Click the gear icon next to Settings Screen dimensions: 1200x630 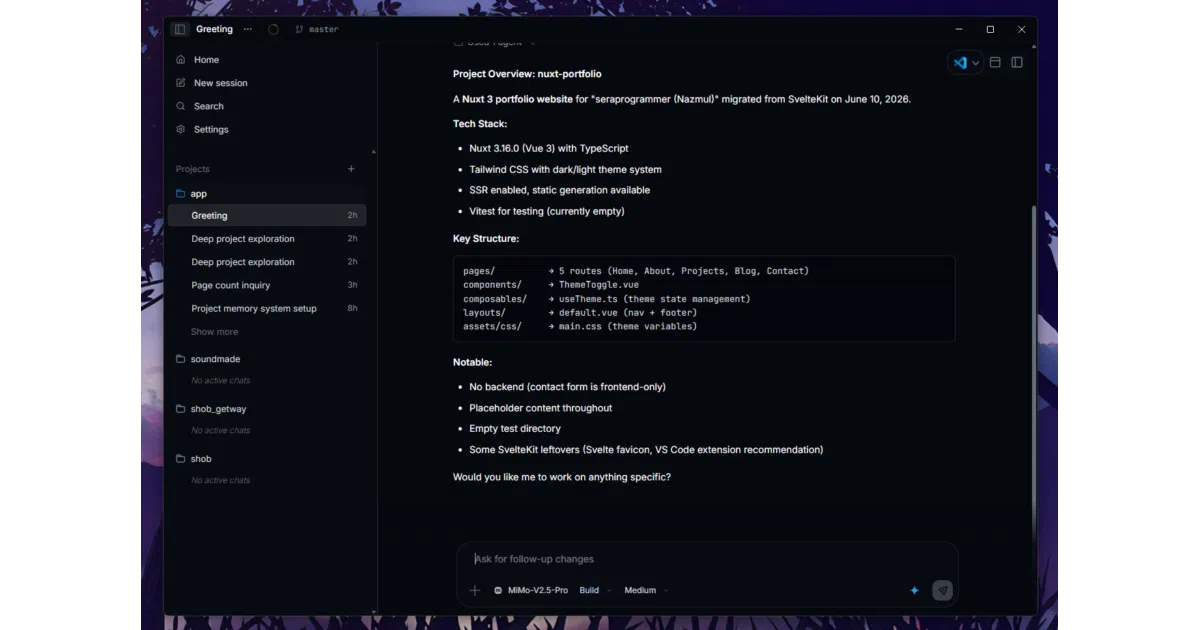(x=181, y=129)
